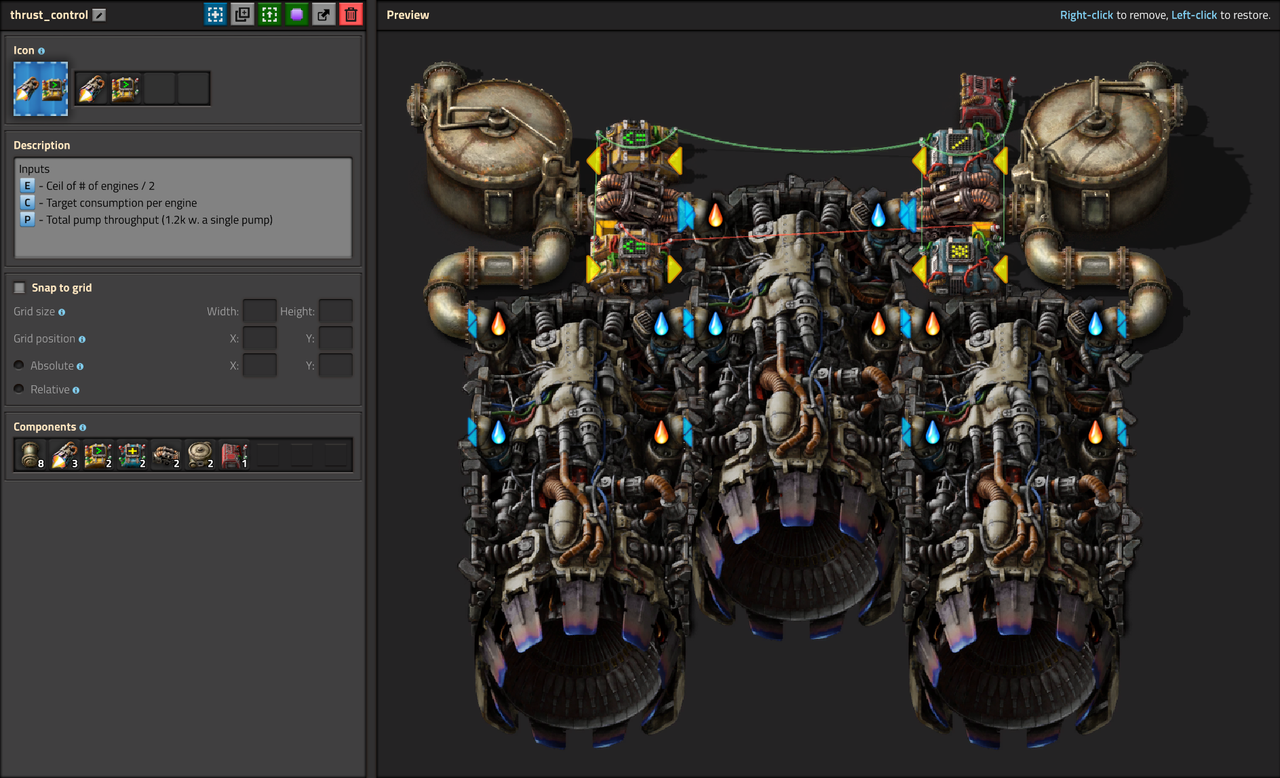Click the info icon next to Grid size
This screenshot has width=1280, height=778.
[x=62, y=313]
